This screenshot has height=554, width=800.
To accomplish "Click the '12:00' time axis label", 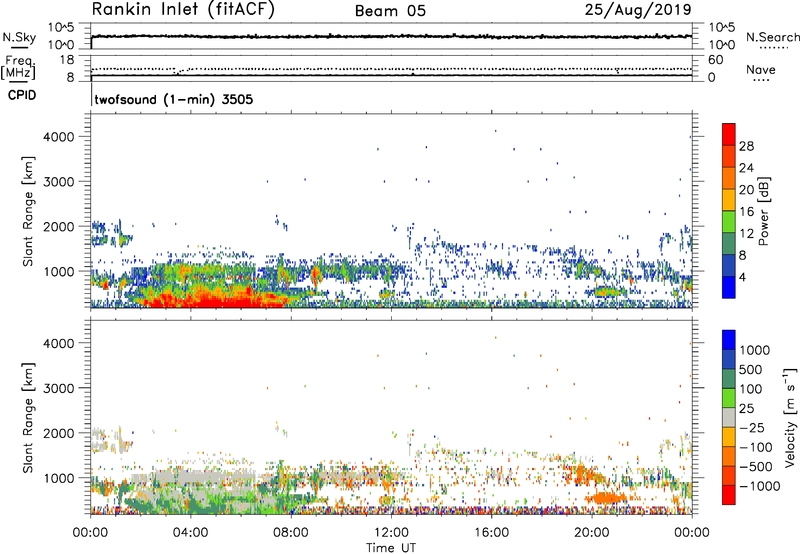I will (391, 533).
